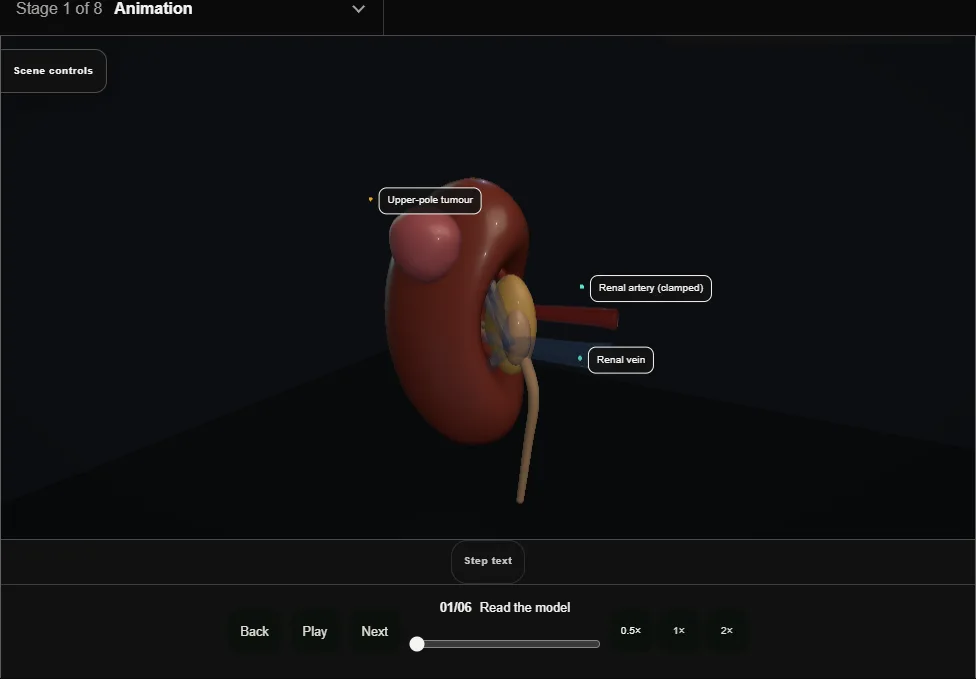Set playback speed to 1×
Screen dimensions: 976x679
679,630
